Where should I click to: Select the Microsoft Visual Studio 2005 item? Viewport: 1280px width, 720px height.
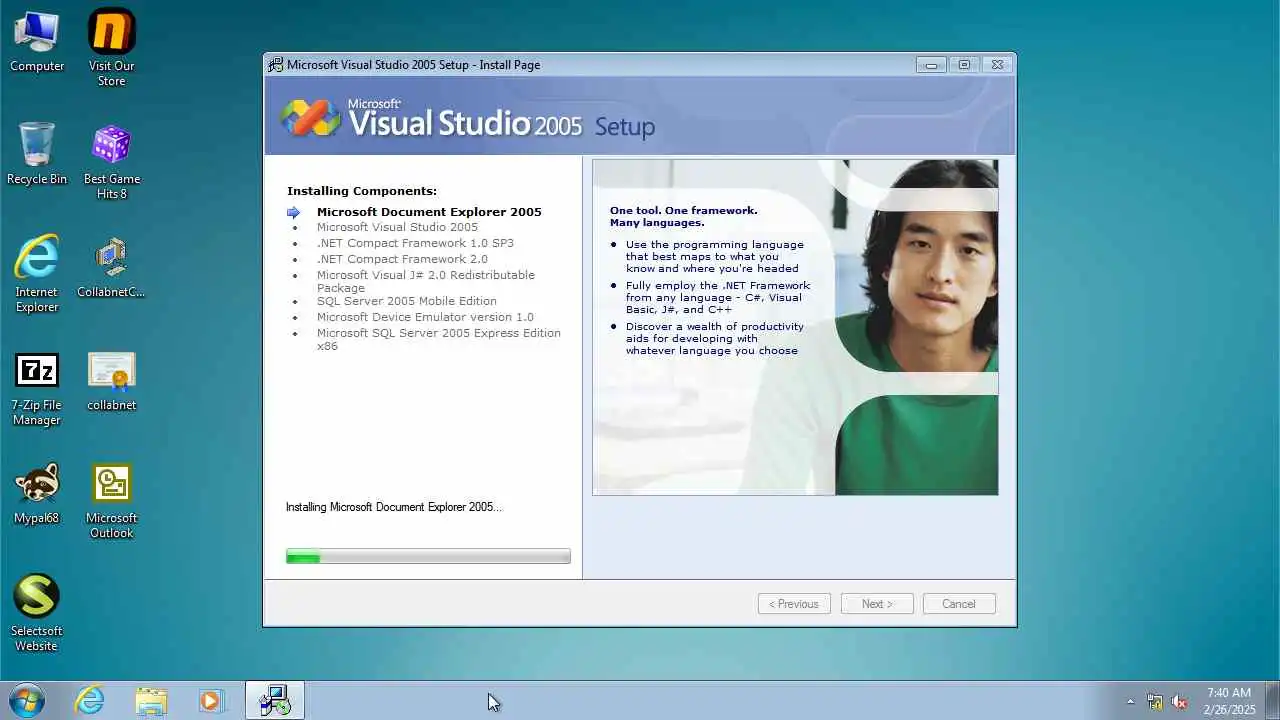[397, 227]
